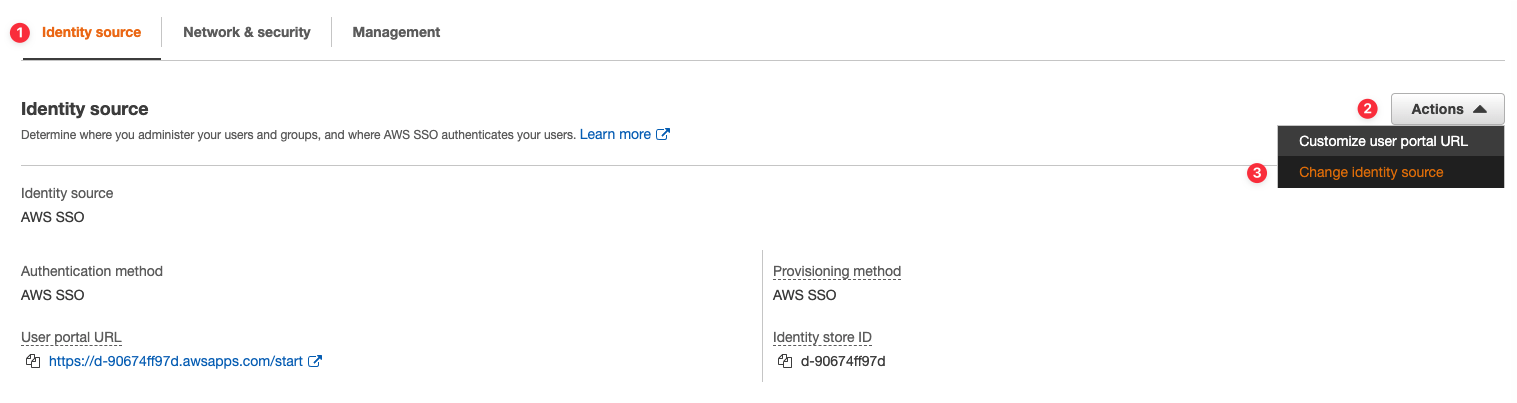This screenshot has height=403, width=1517.
Task: Choose Customize user portal URL
Action: click(1383, 141)
